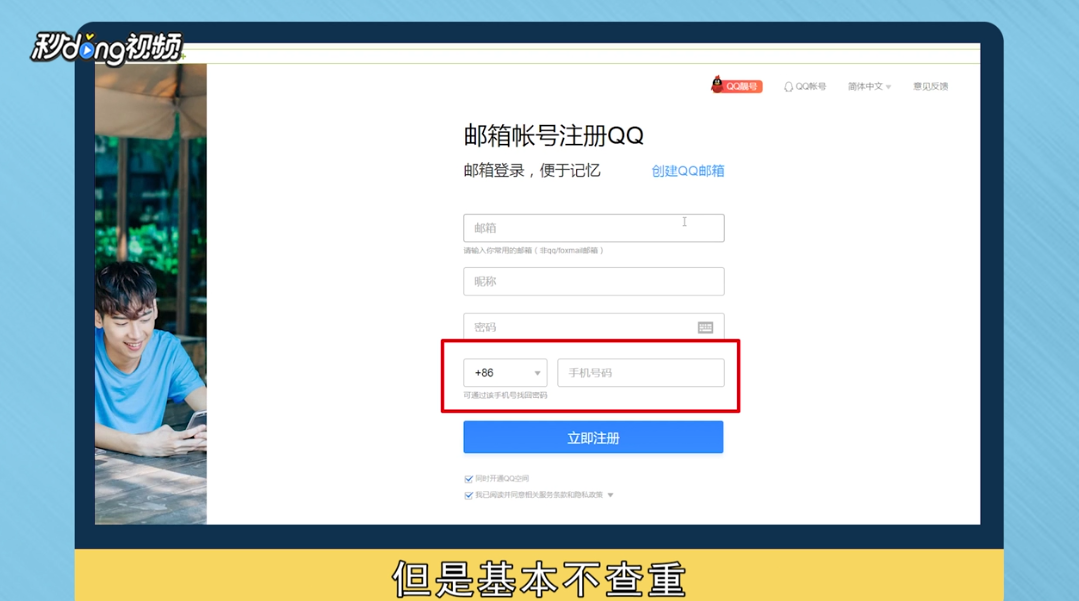
Task: Click the 立即注册 register button
Action: tap(593, 437)
